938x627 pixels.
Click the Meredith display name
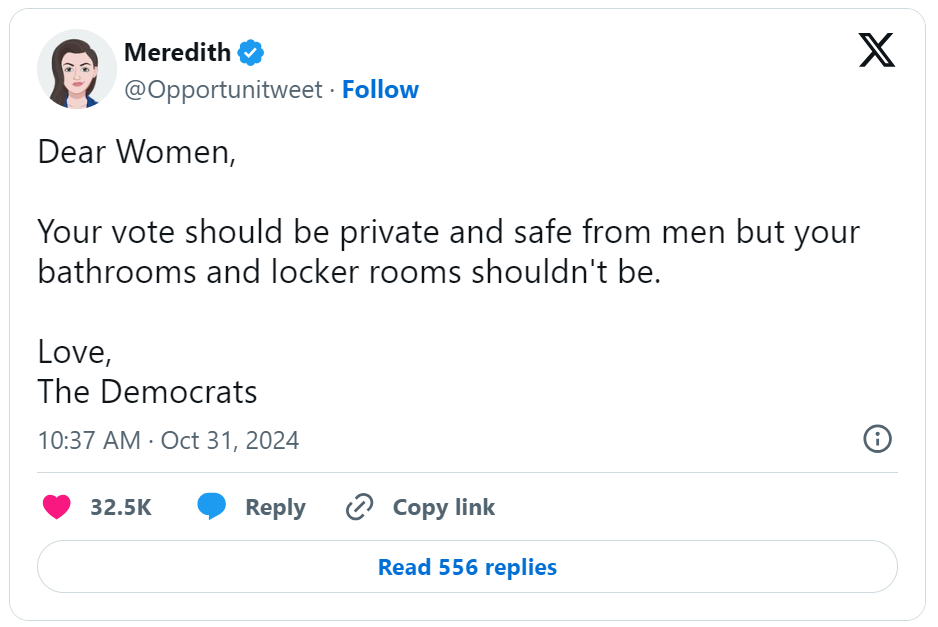point(177,52)
